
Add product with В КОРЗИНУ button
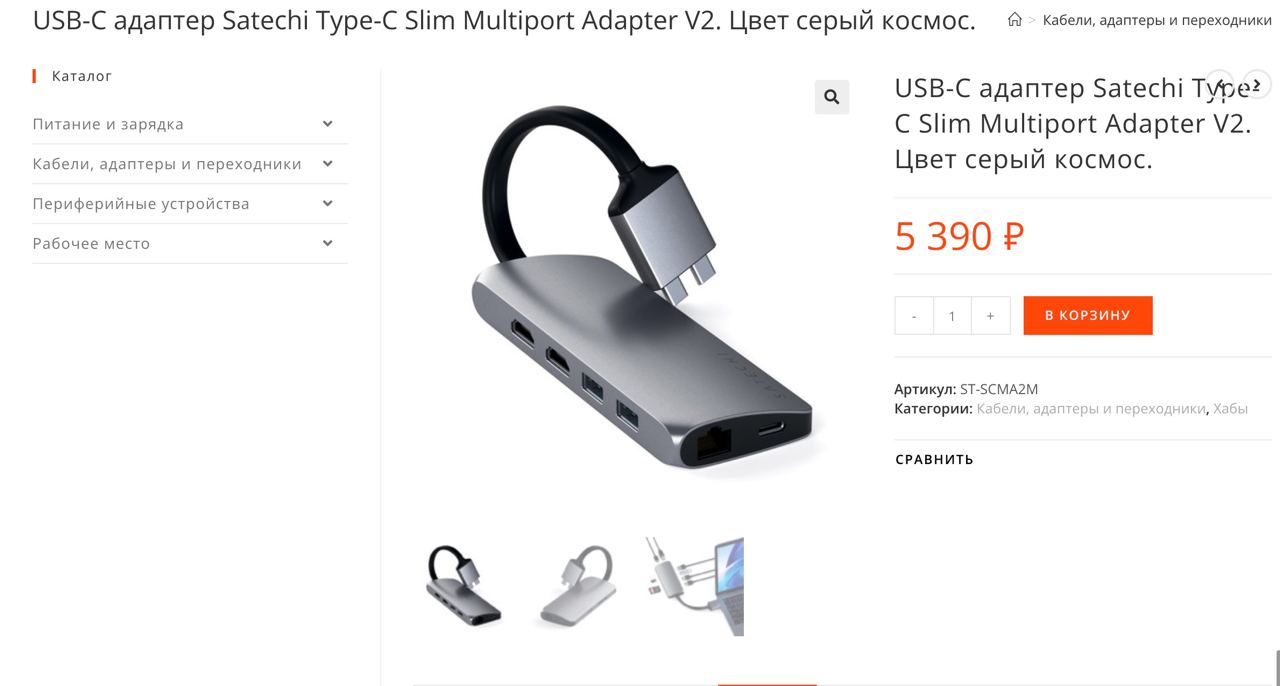pyautogui.click(x=1088, y=315)
